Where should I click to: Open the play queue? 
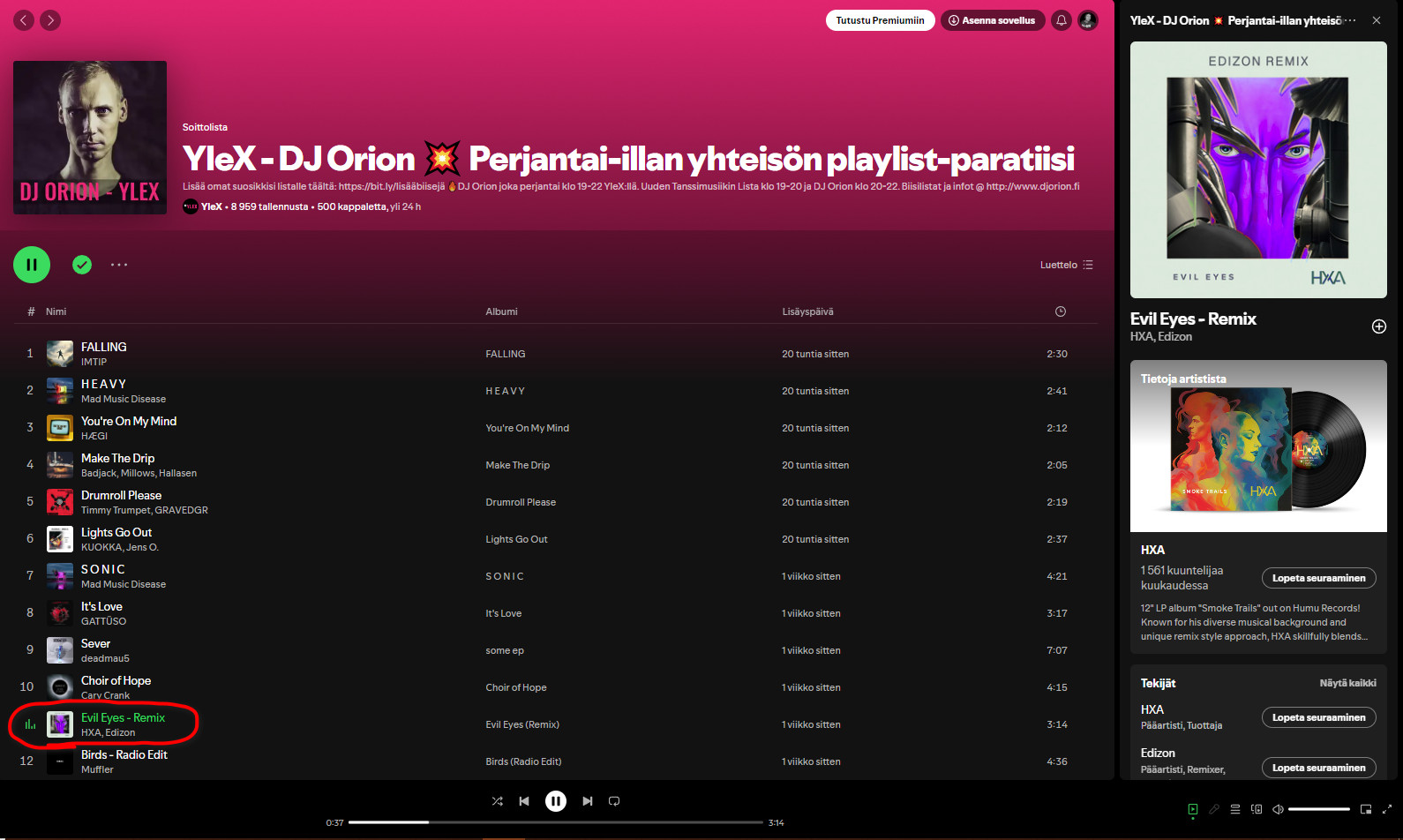1235,809
